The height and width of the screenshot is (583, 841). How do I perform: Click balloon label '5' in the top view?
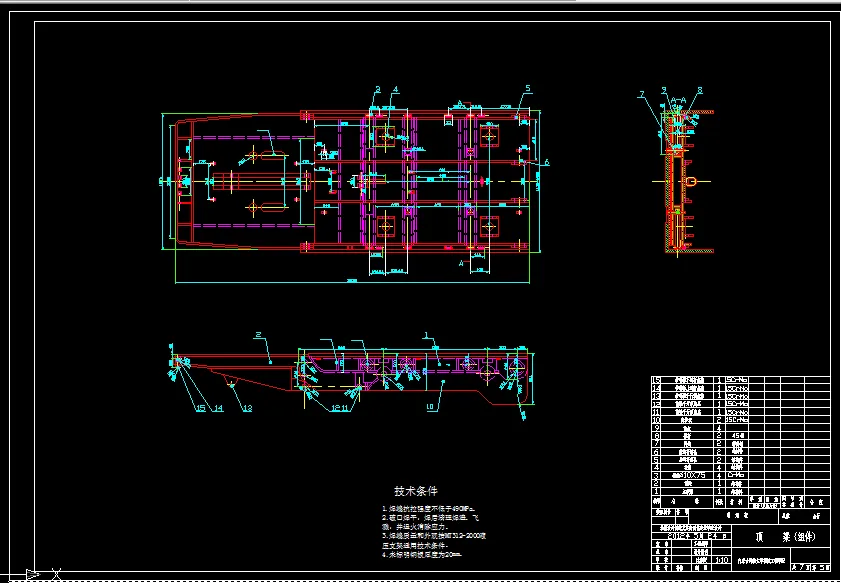528,88
